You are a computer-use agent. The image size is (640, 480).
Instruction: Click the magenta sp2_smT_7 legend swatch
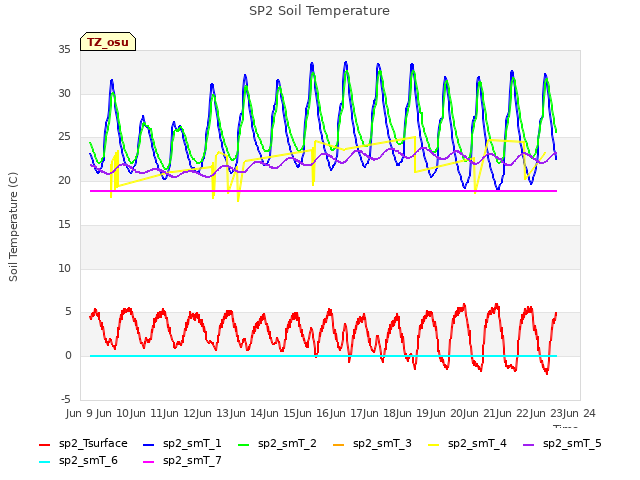click(x=149, y=462)
